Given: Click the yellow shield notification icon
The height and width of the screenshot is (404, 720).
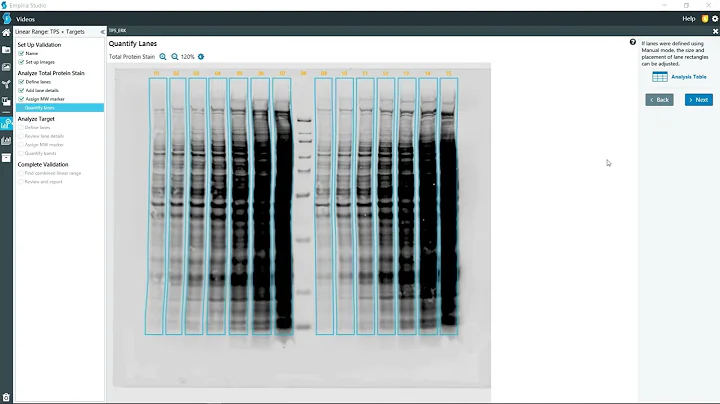Looking at the screenshot, I should tap(705, 19).
